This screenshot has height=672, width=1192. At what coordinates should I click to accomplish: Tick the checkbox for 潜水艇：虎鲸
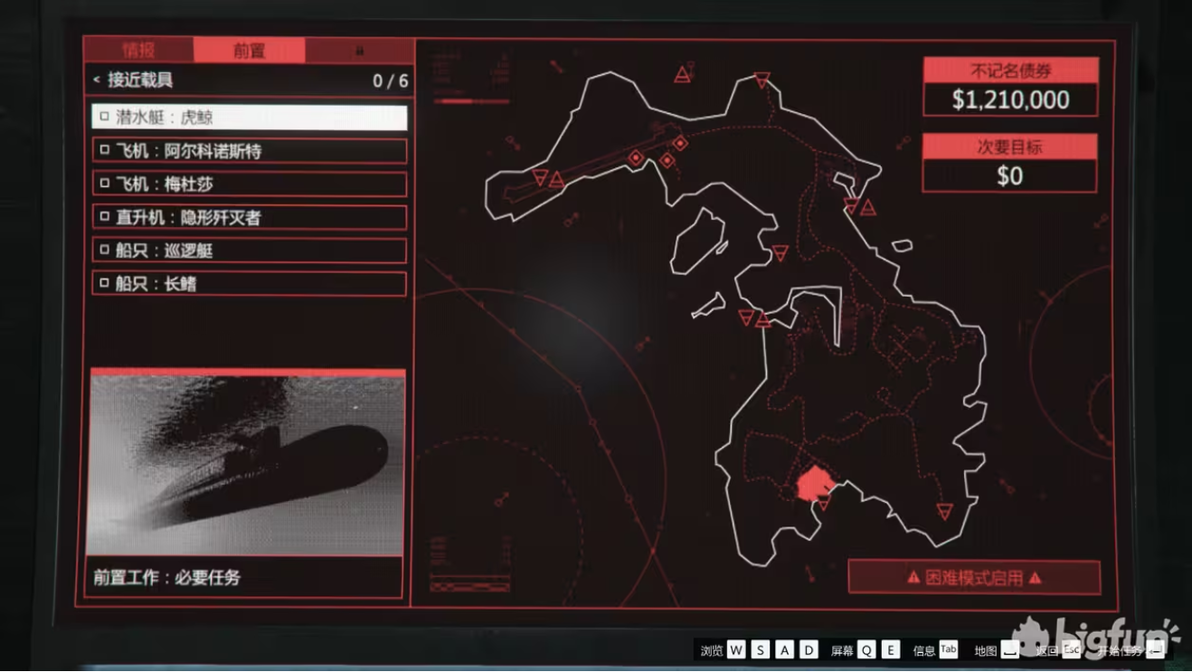tap(105, 117)
